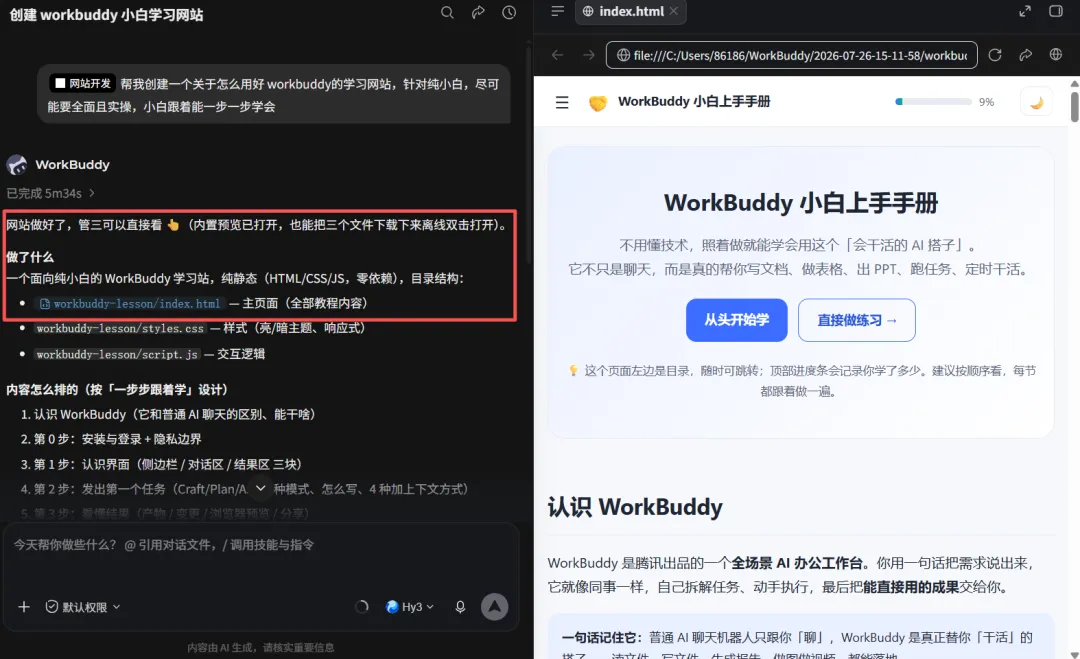Screen dimensions: 1080x659
Task: Click the WorkBuddy 小白上手手册 header title
Action: pos(694,102)
